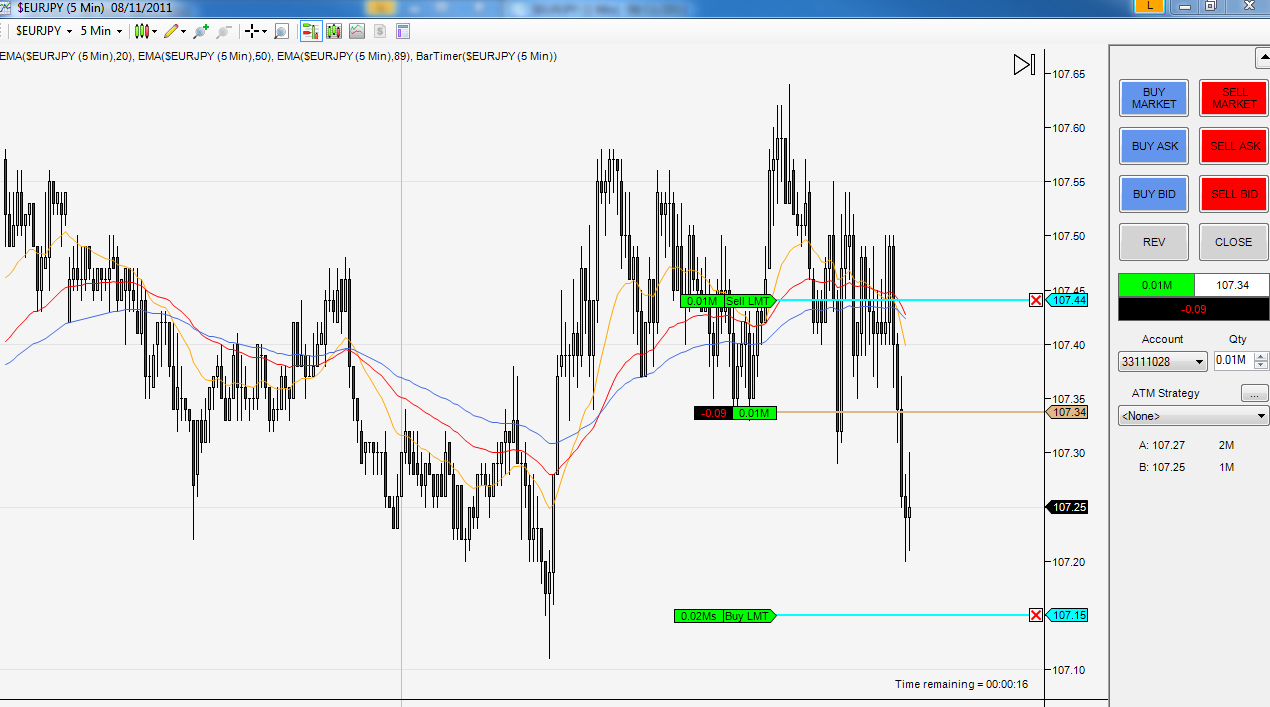The image size is (1270, 707).
Task: Click the zoom out magnifier icon
Action: click(224, 31)
